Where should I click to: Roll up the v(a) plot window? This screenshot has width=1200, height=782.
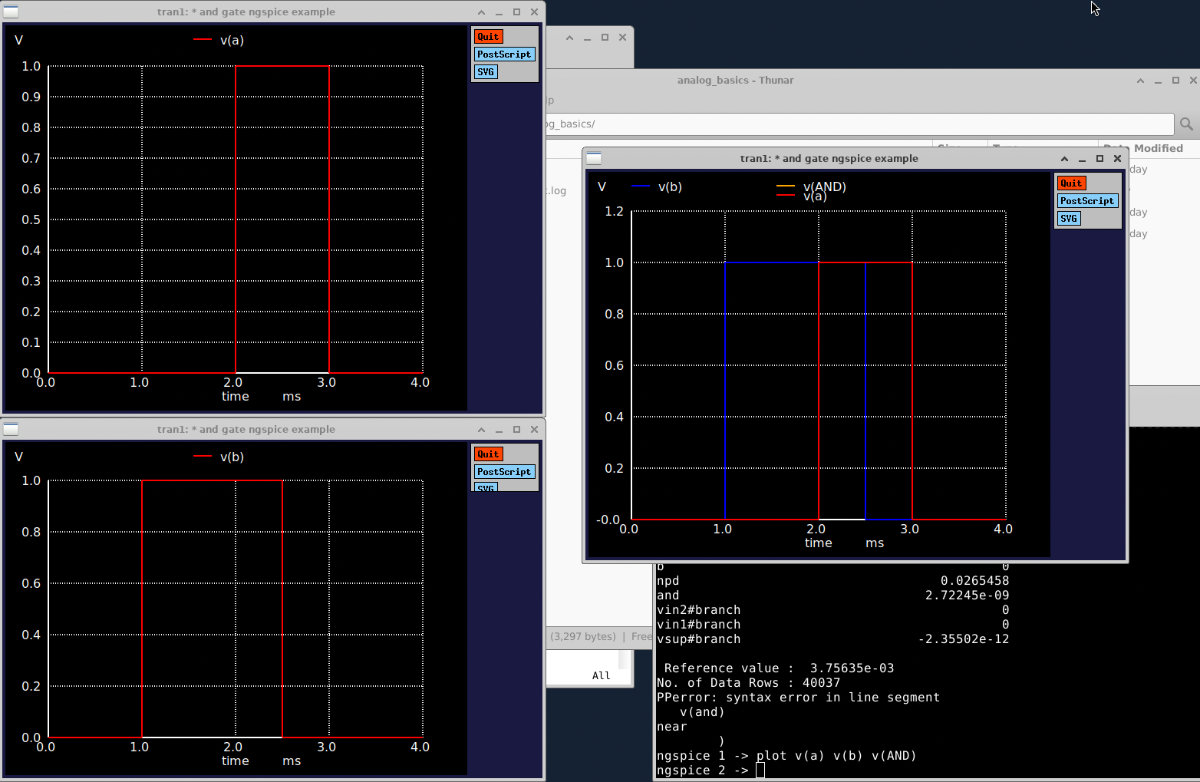tap(480, 12)
